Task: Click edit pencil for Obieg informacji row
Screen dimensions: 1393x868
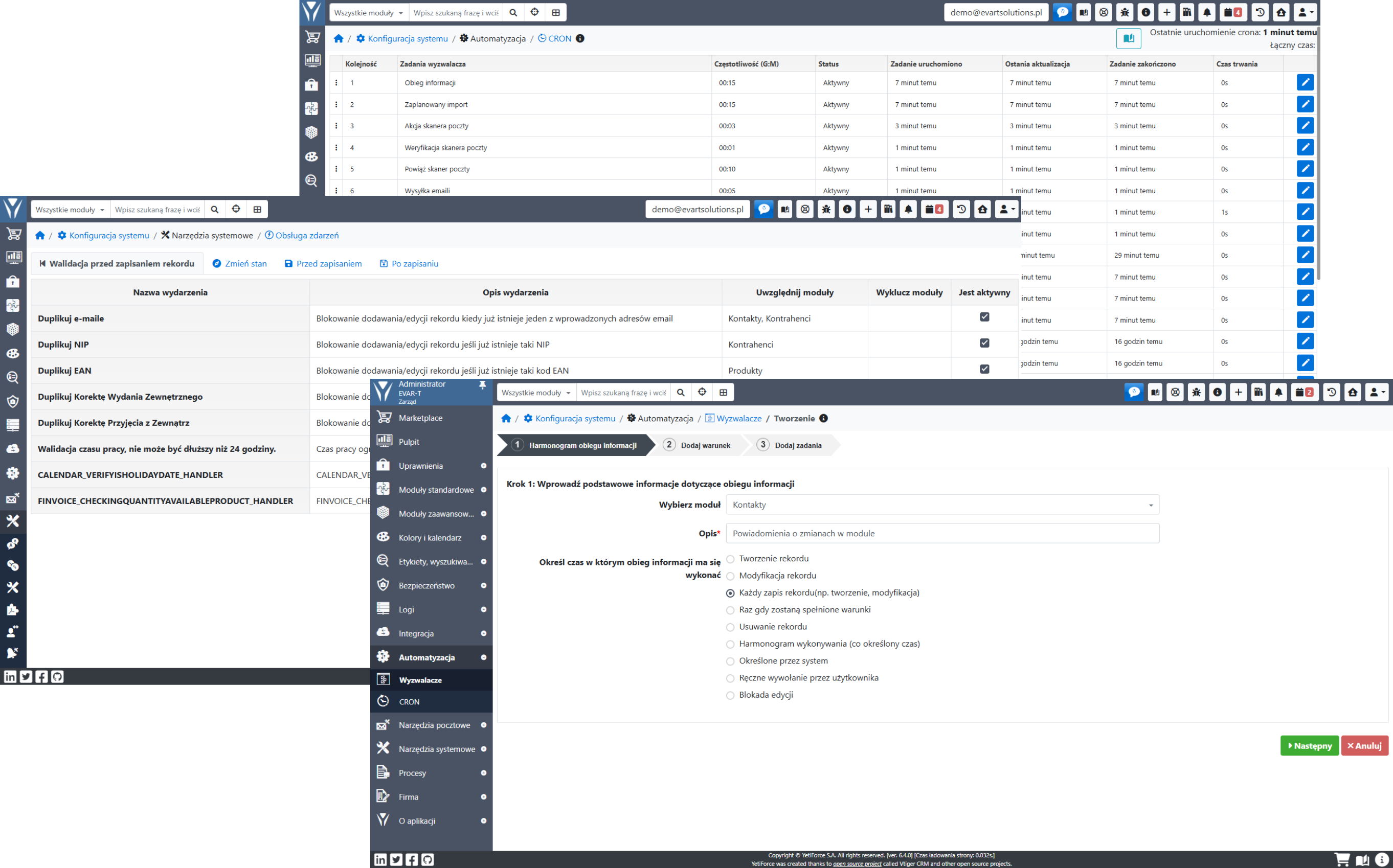Action: [x=1305, y=82]
